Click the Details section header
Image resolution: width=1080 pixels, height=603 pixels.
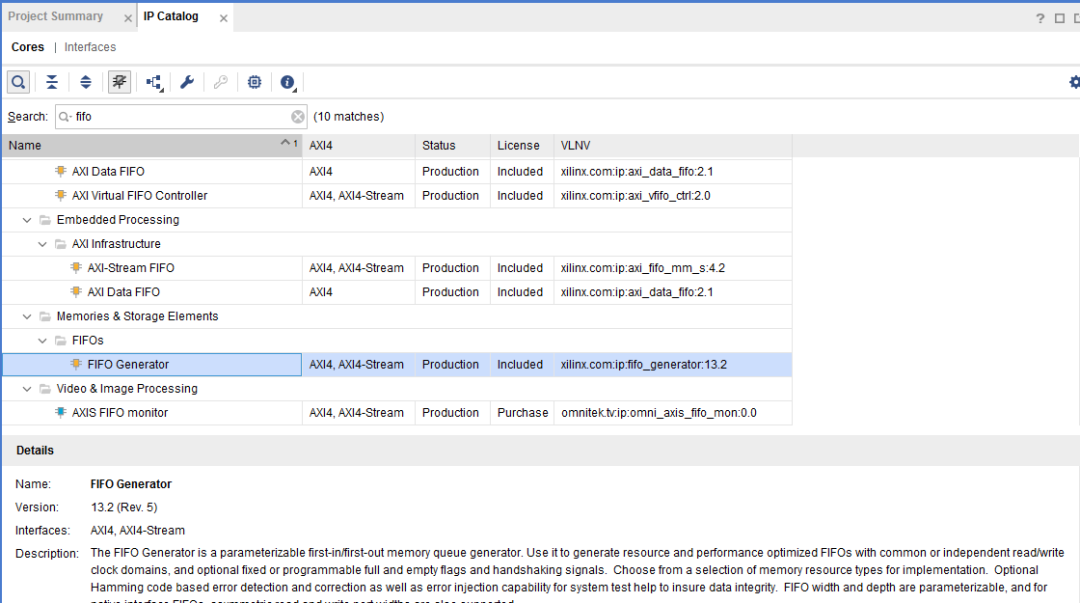(540, 451)
